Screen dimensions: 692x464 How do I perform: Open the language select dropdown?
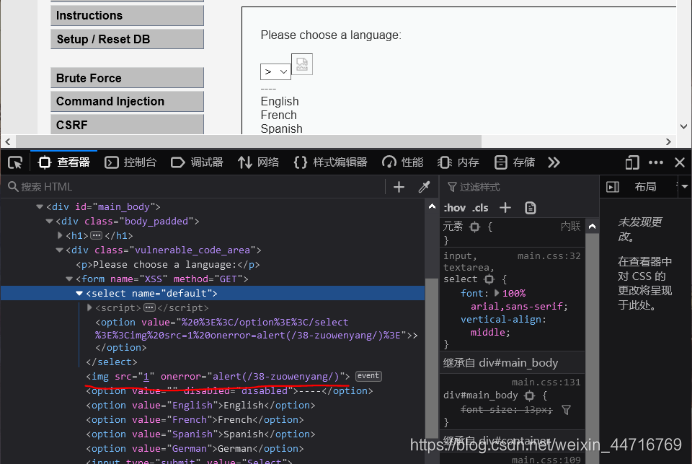click(275, 72)
